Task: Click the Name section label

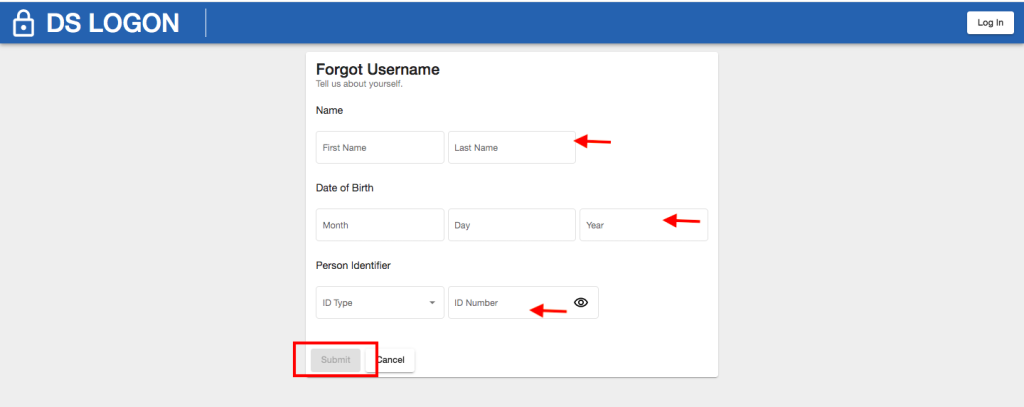Action: click(330, 110)
